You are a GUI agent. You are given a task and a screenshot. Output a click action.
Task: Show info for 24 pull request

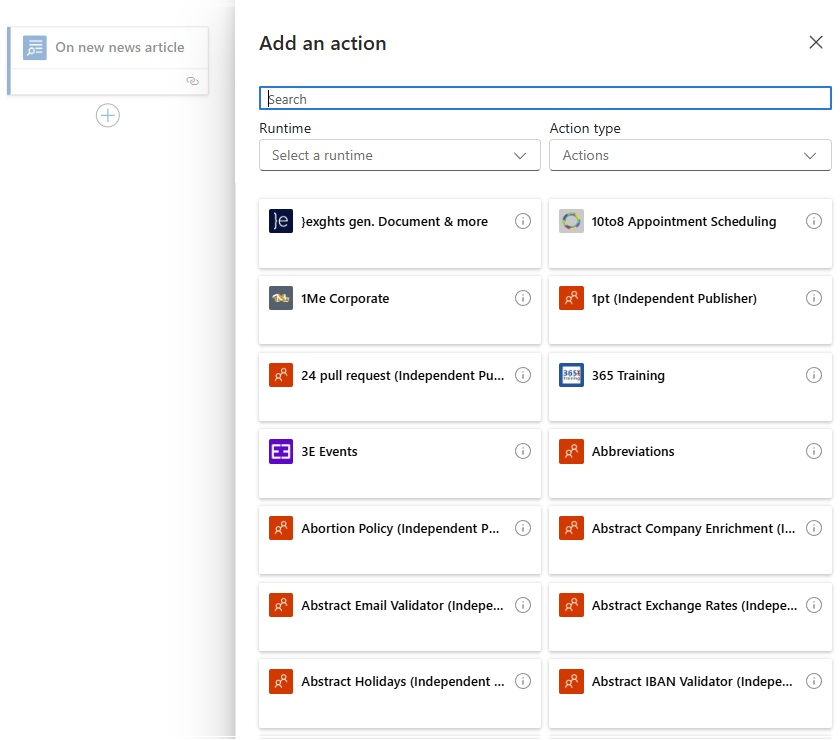coord(523,375)
